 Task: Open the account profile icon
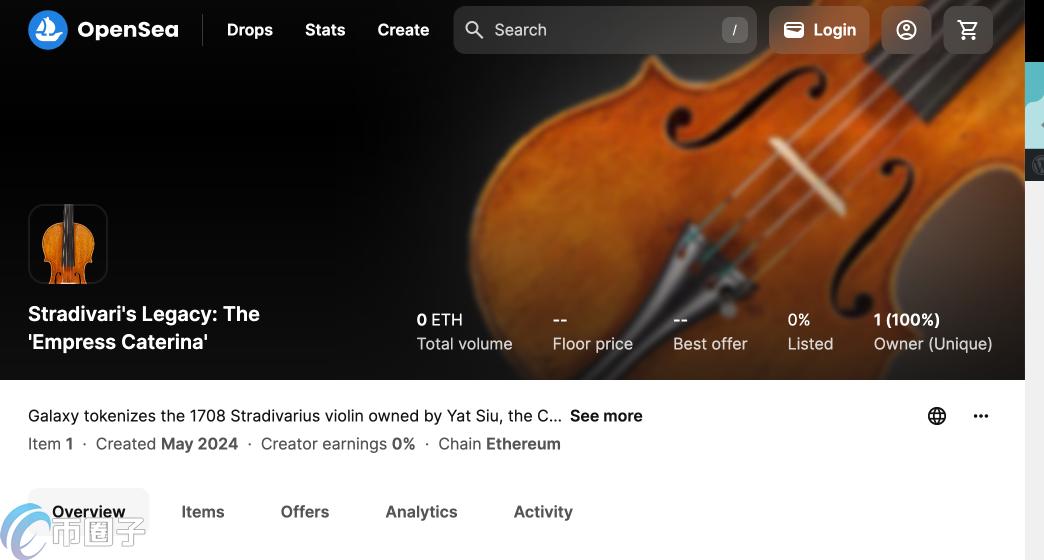pos(906,30)
